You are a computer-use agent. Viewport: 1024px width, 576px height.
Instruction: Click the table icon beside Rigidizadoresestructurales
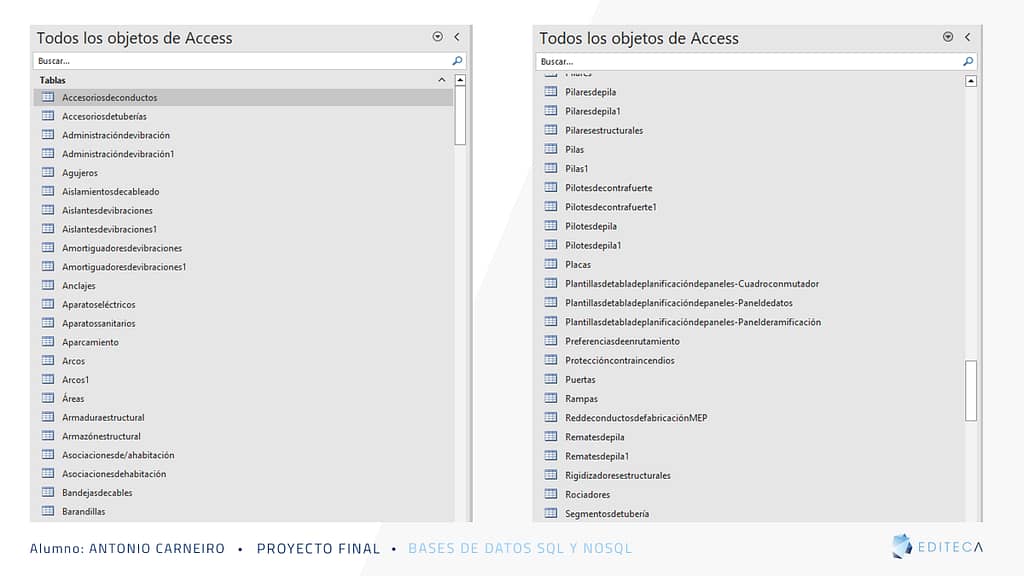551,475
